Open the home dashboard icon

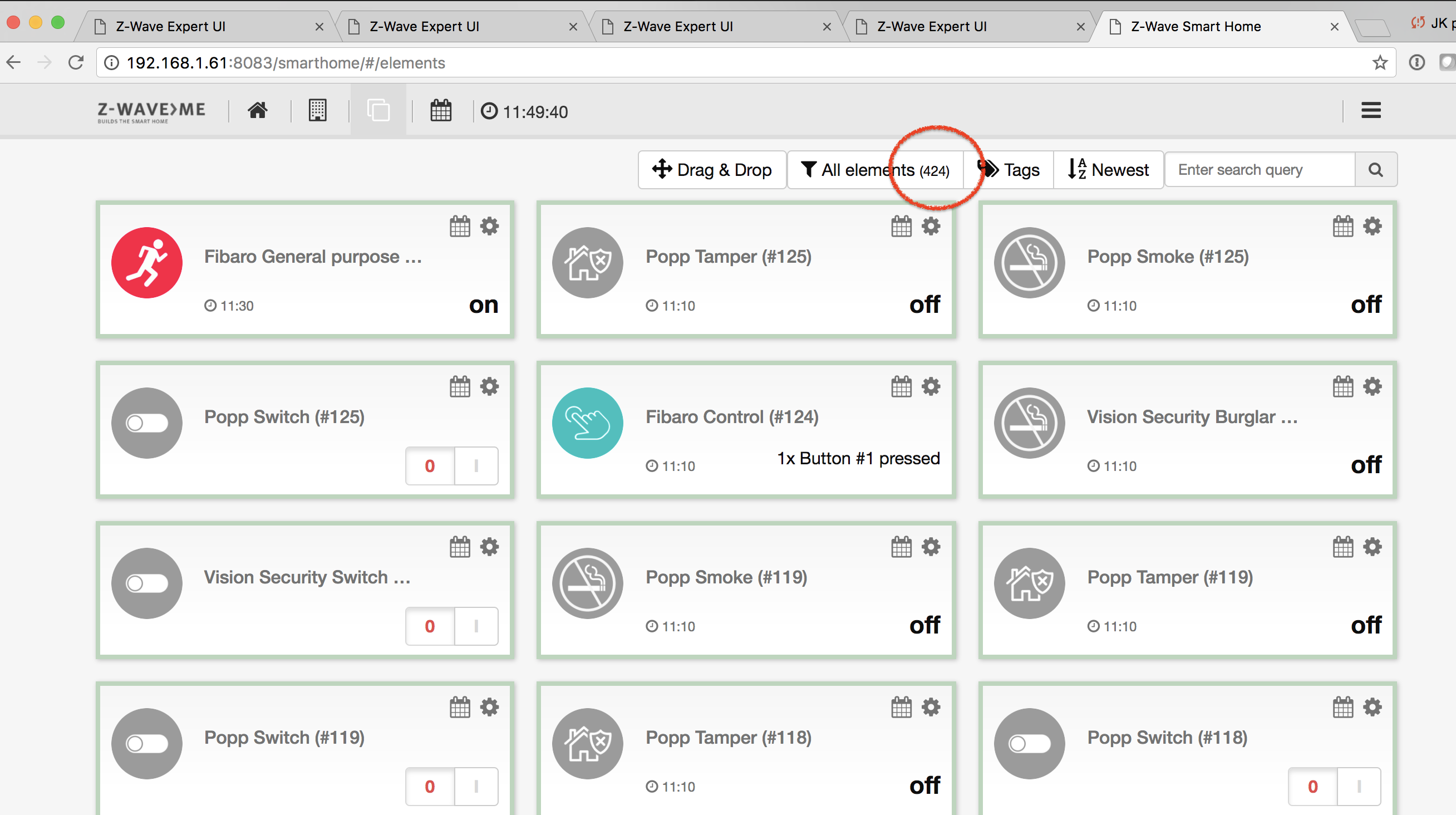point(257,111)
